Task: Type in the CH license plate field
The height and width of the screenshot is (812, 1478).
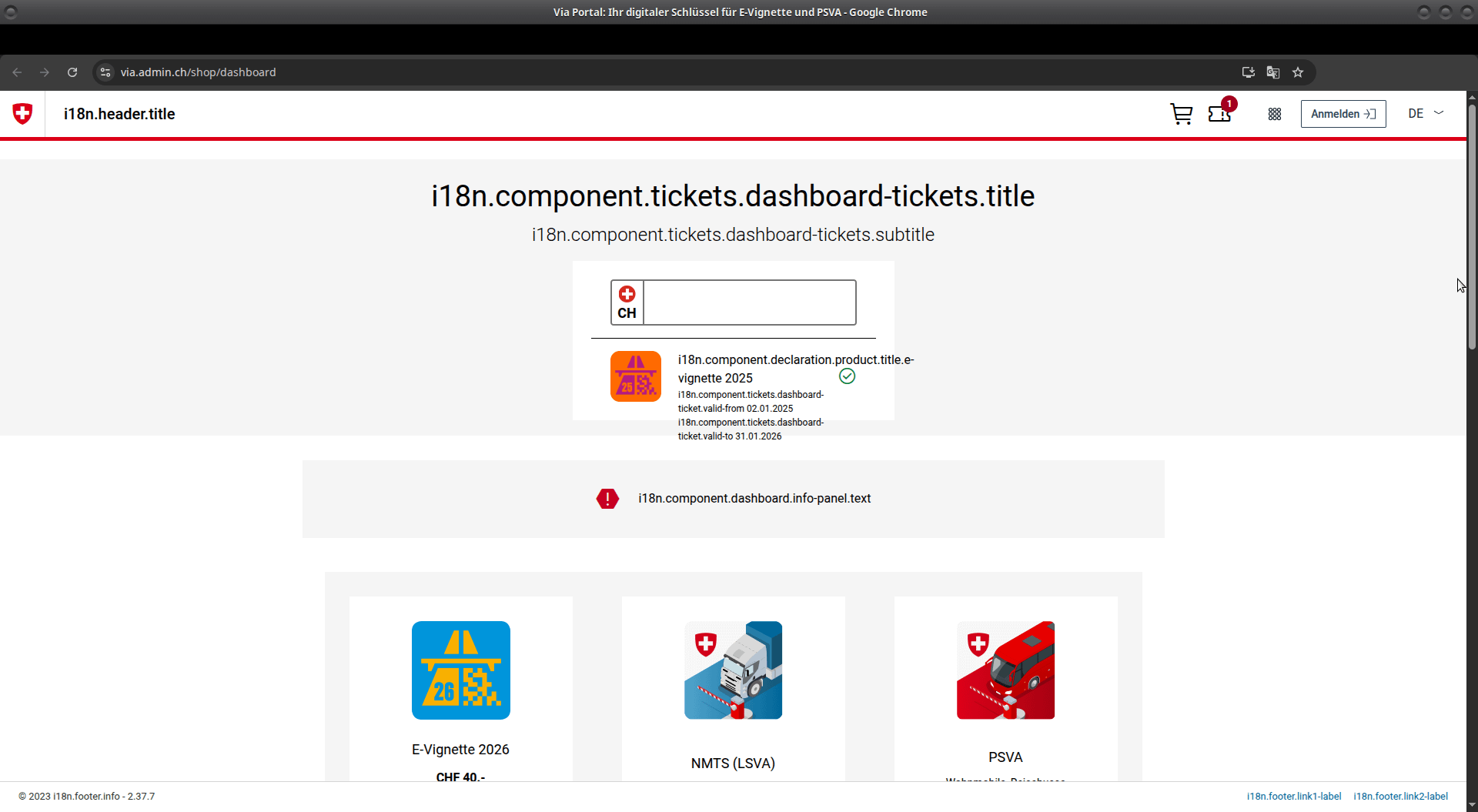Action: tap(749, 302)
